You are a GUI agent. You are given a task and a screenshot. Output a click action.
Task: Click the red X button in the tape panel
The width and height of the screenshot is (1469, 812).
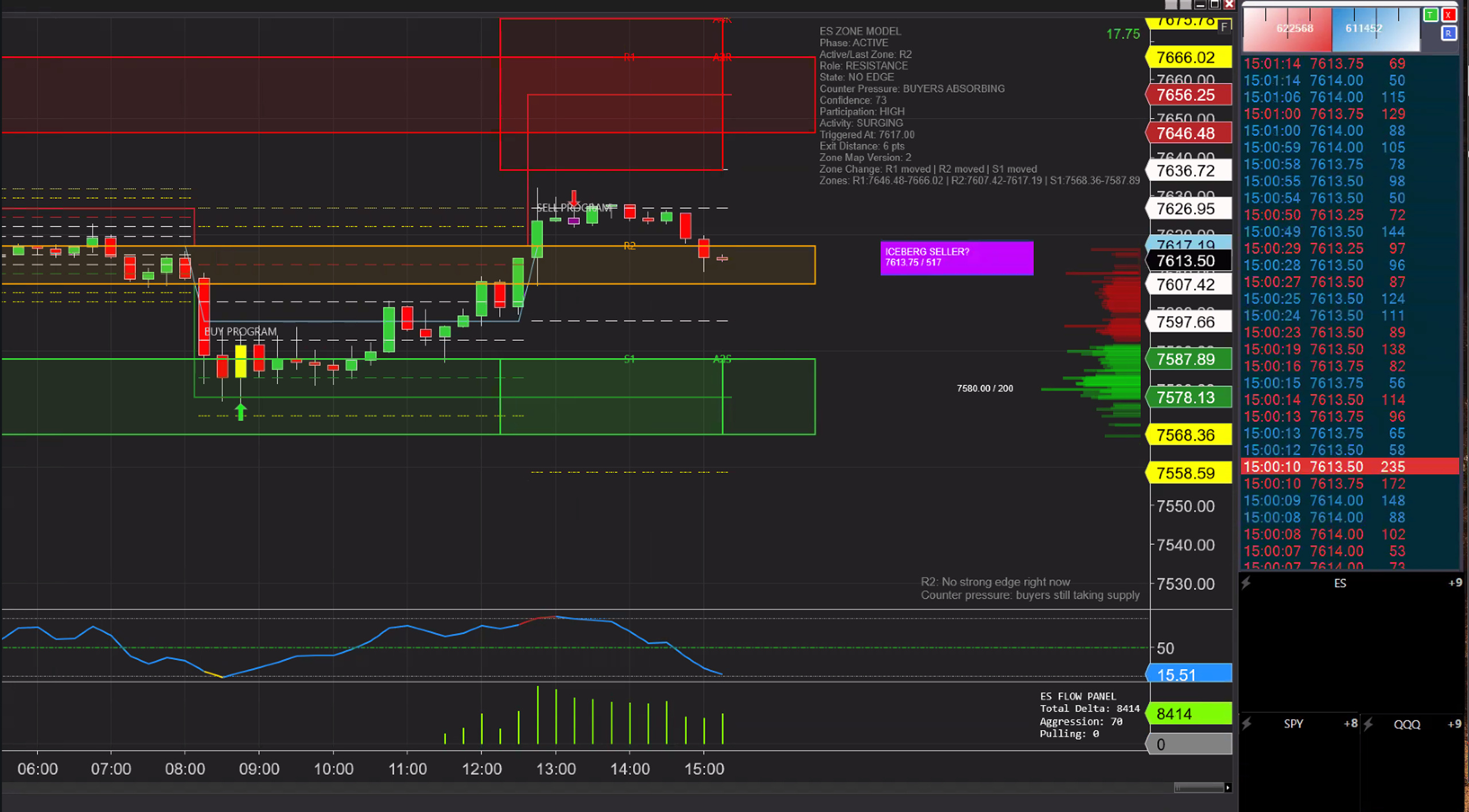(1449, 15)
